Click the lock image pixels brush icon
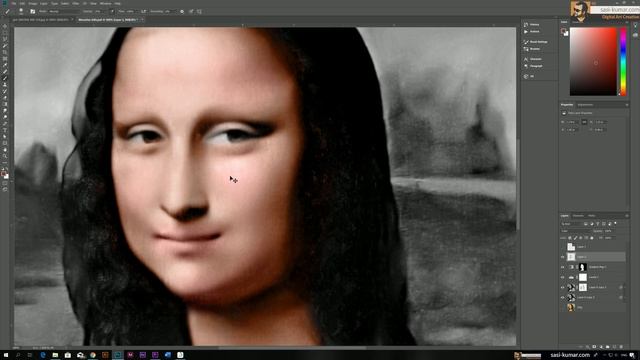Image resolution: width=640 pixels, height=360 pixels. coord(575,238)
